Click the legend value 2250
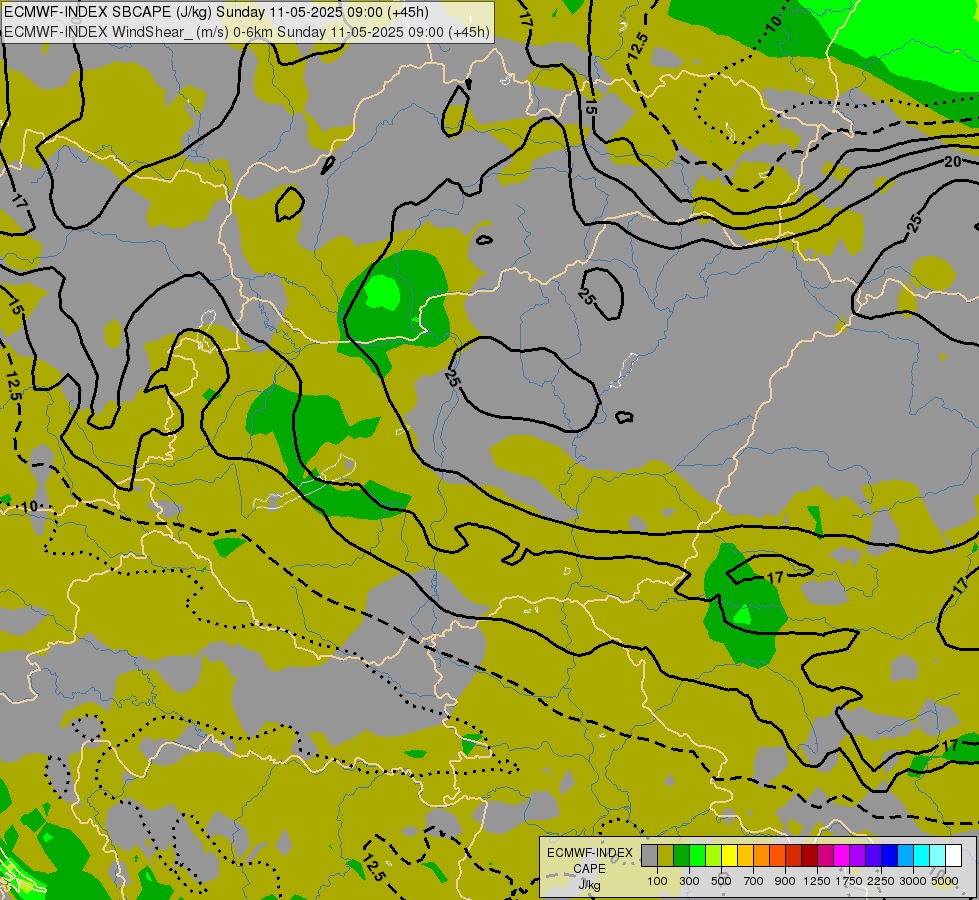Viewport: 979px width, 900px height. 881,881
